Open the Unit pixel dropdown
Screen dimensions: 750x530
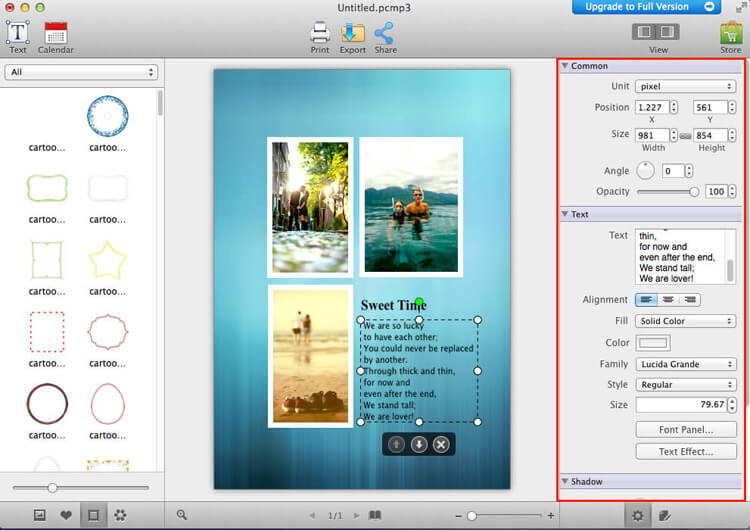pyautogui.click(x=685, y=86)
